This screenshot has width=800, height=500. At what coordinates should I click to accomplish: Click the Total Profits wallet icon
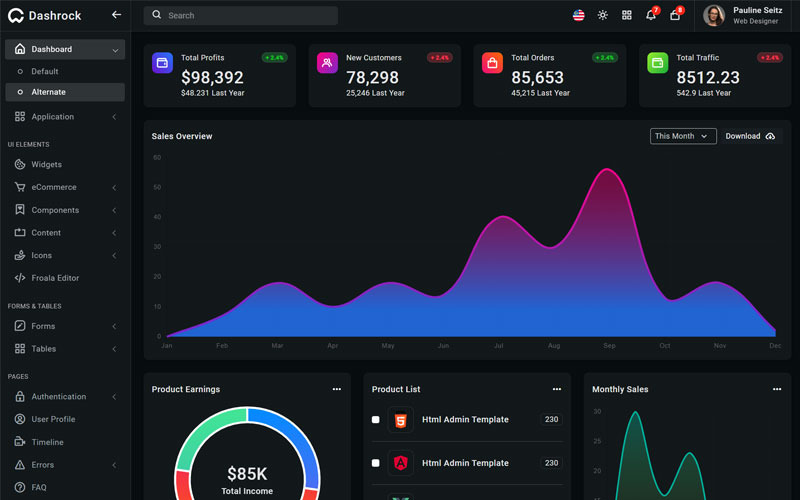(x=162, y=63)
